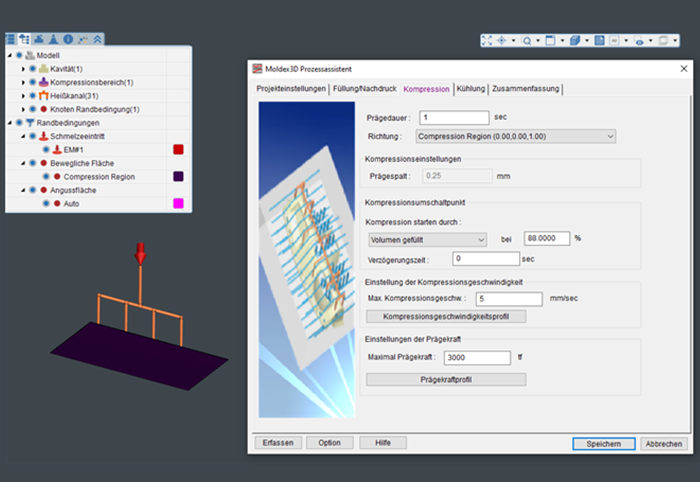Toggle visibility dot of Modell
Screen dimensions: 700x482
(x=19, y=55)
